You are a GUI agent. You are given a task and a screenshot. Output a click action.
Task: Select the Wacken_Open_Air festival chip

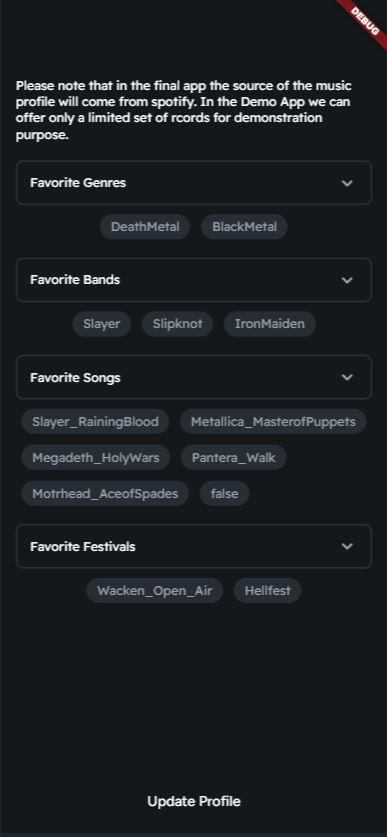[155, 591]
